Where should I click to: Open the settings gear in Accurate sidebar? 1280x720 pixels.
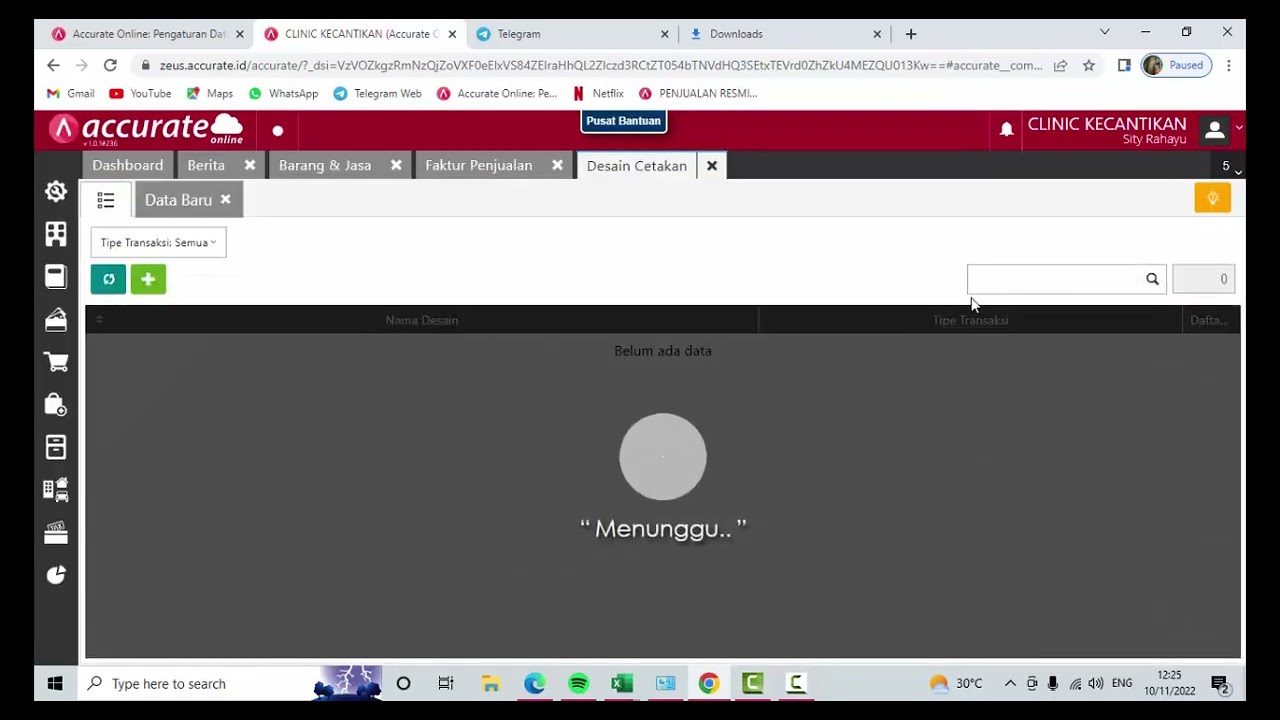pos(56,191)
